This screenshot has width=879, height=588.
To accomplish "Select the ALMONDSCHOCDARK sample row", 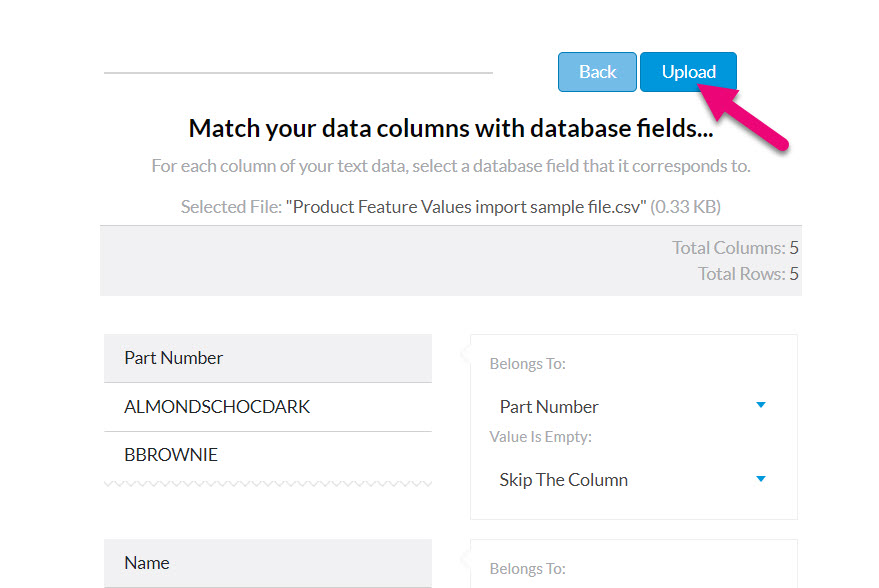I will point(268,407).
